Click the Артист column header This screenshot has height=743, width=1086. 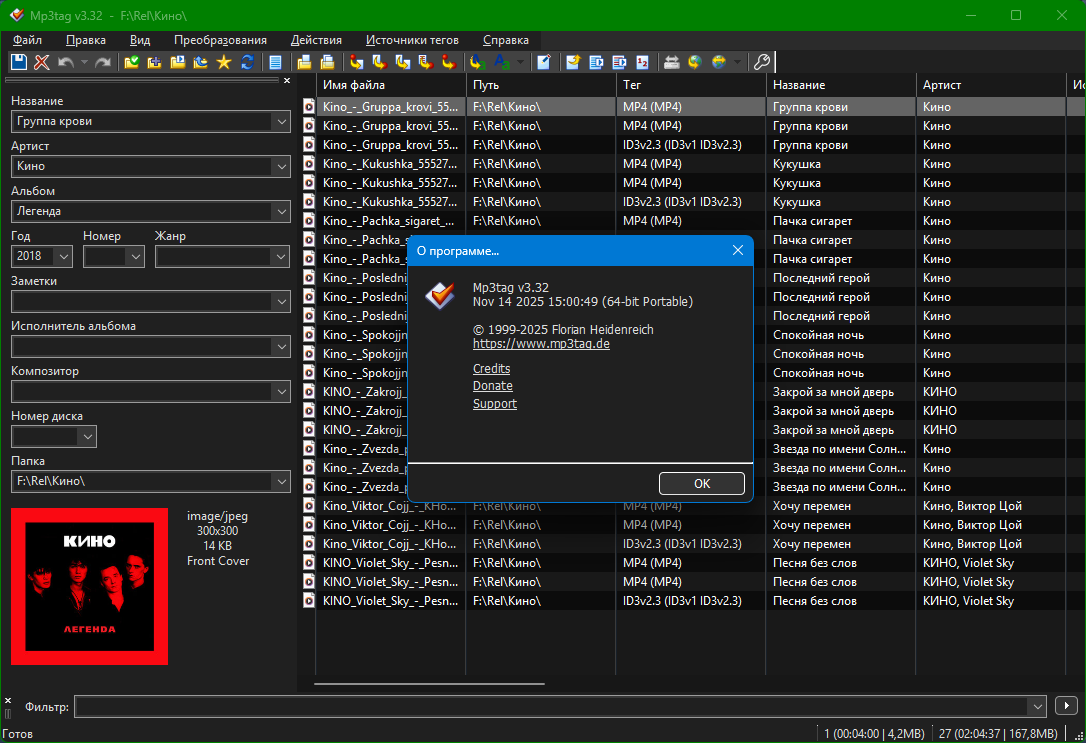(942, 85)
